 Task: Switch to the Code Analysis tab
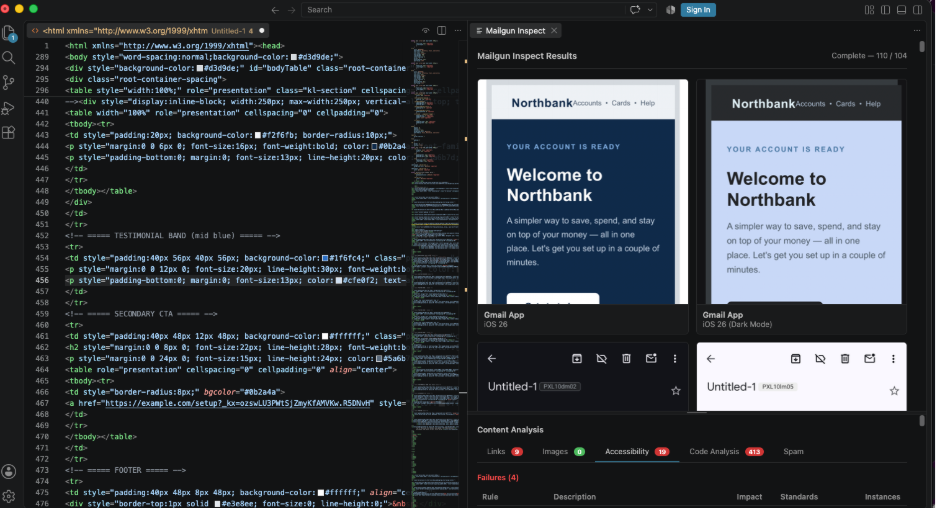726,452
